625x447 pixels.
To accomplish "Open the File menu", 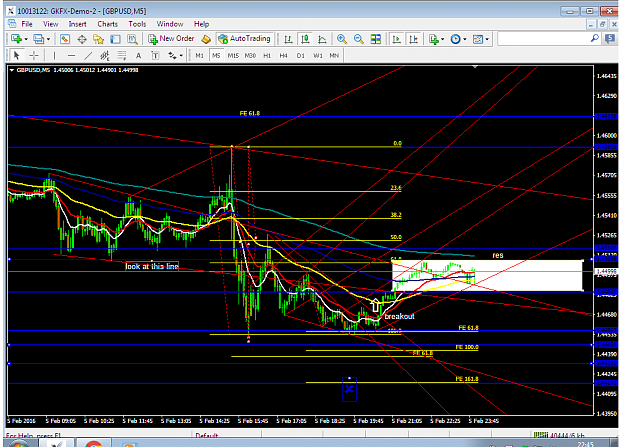I will click(27, 24).
